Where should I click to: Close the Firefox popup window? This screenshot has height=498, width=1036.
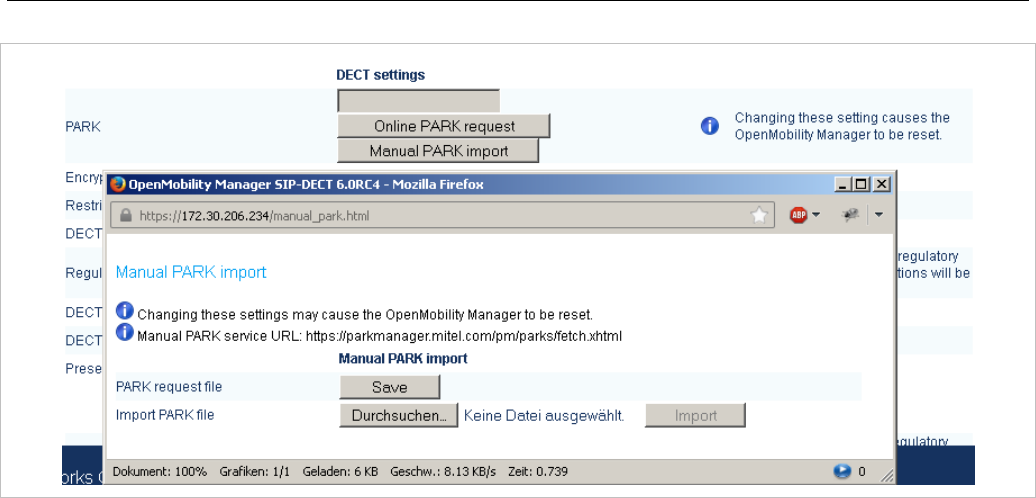coord(881,184)
